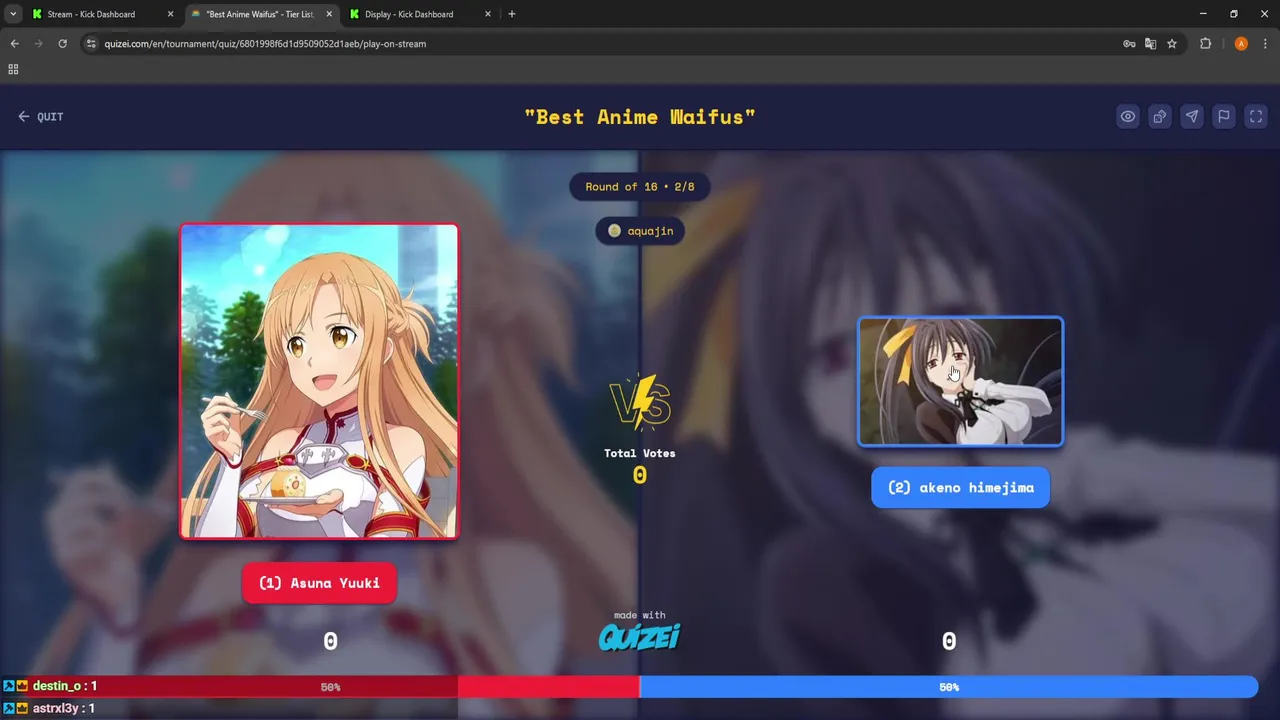Open the browser extensions puzzle icon
Image resolution: width=1280 pixels, height=720 pixels.
(1205, 44)
